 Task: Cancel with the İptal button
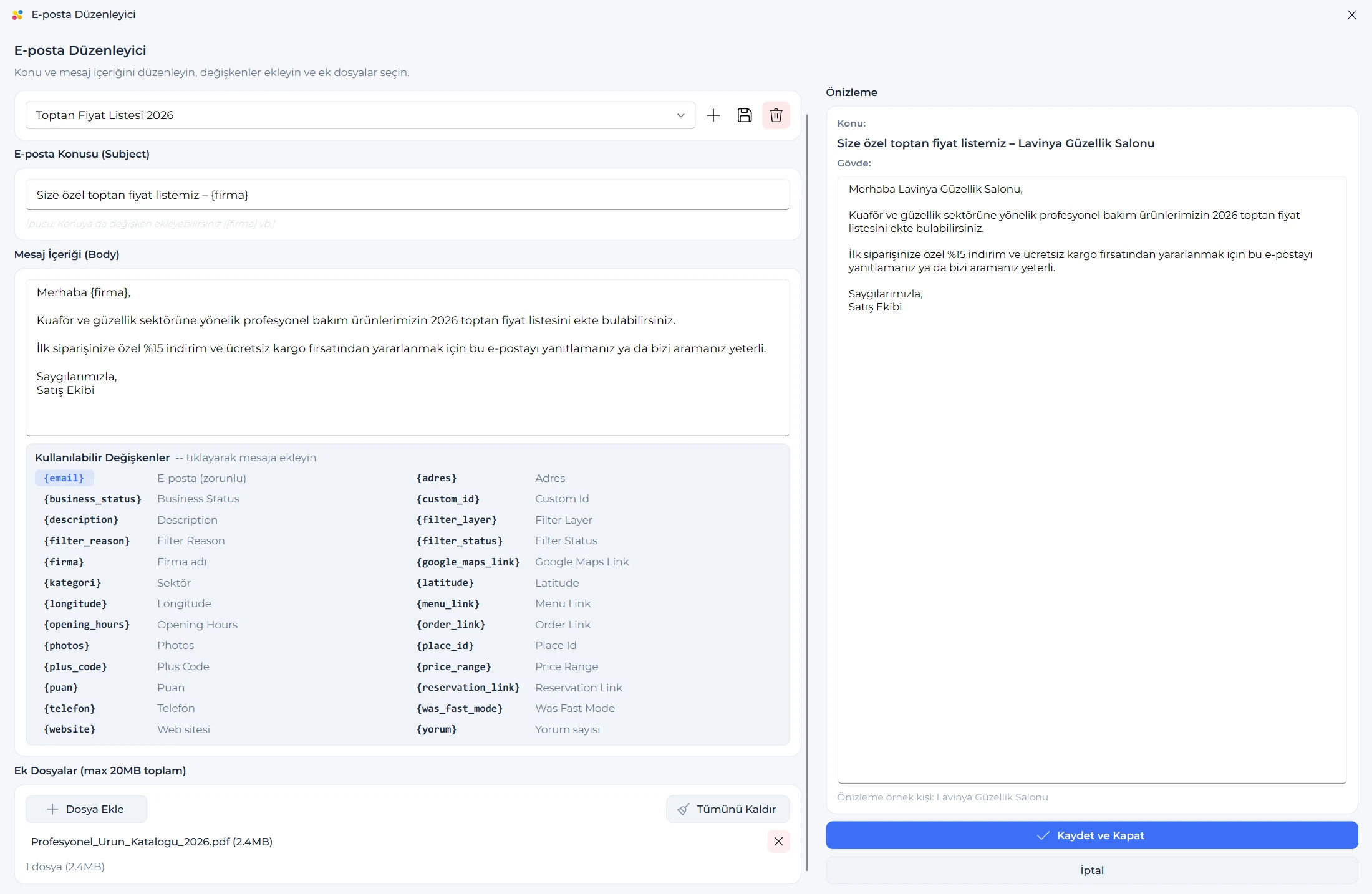click(x=1091, y=870)
